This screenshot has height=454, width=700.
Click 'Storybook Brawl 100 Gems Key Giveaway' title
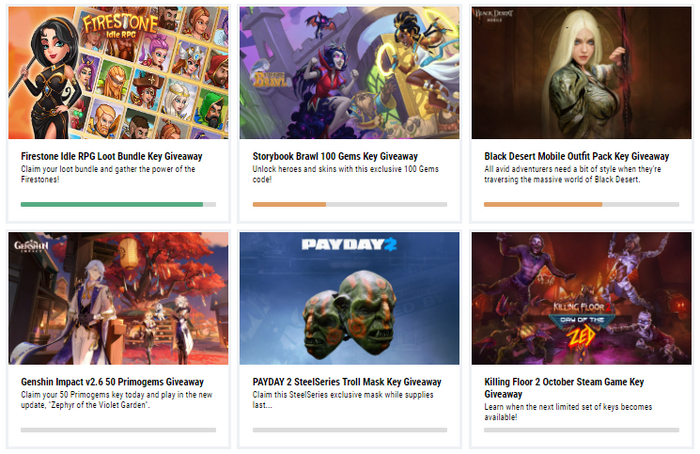(x=335, y=156)
